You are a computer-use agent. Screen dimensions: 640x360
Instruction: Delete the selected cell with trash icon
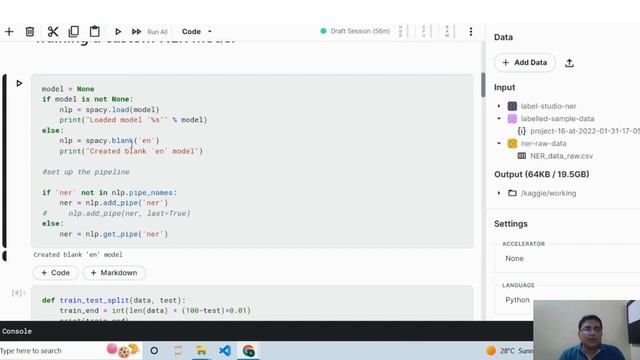click(30, 31)
